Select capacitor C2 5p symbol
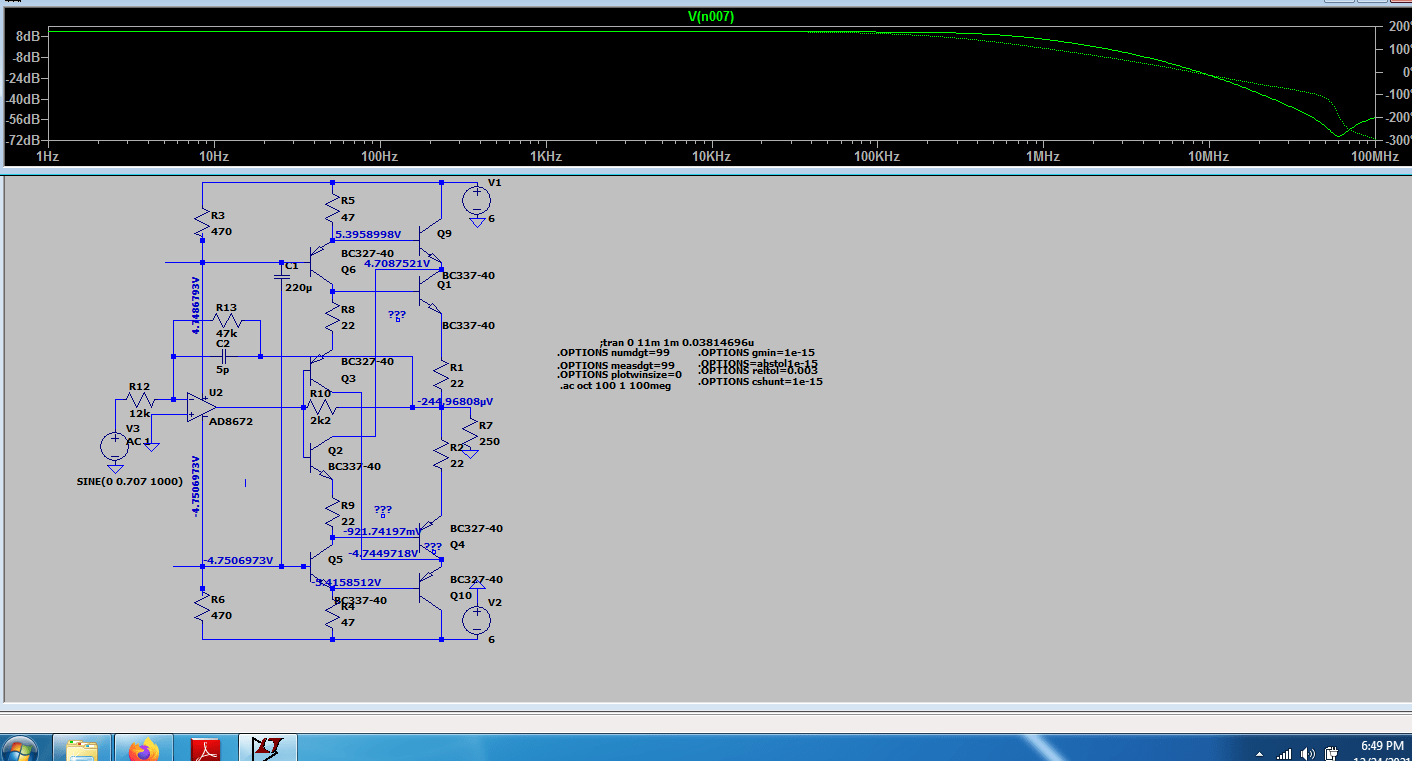 pyautogui.click(x=223, y=355)
